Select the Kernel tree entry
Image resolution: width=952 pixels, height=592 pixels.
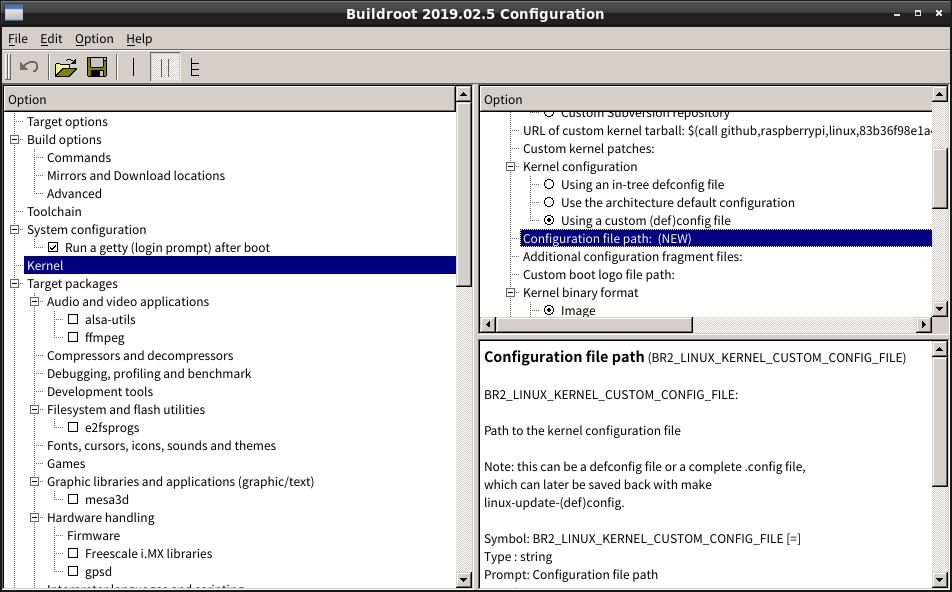pyautogui.click(x=240, y=265)
